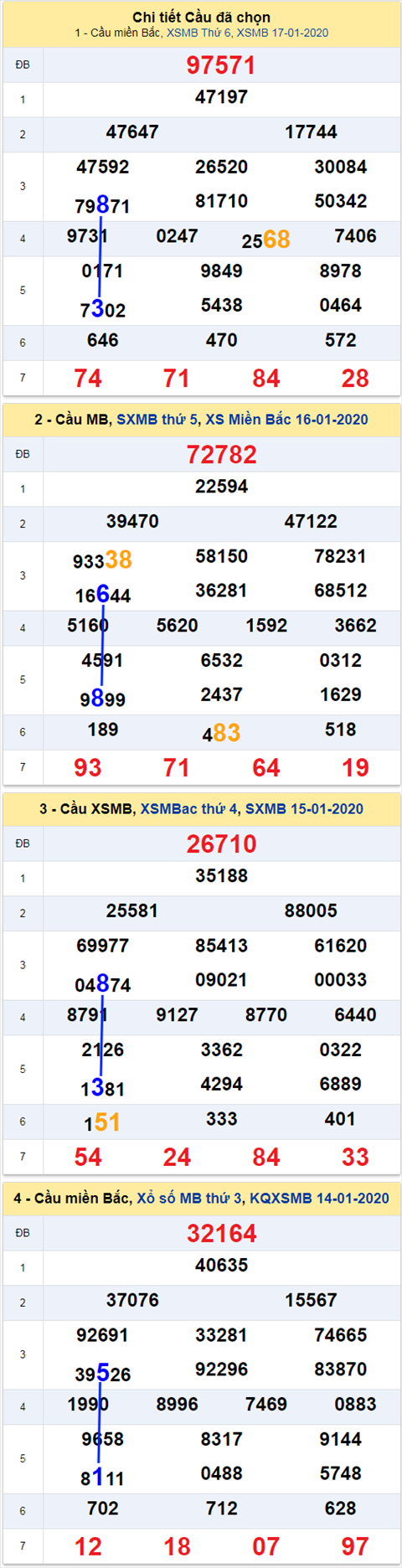Follow the 'KQXSMB 14-01-2020' link
Screen dimensions: 402x1568
click(x=320, y=1198)
